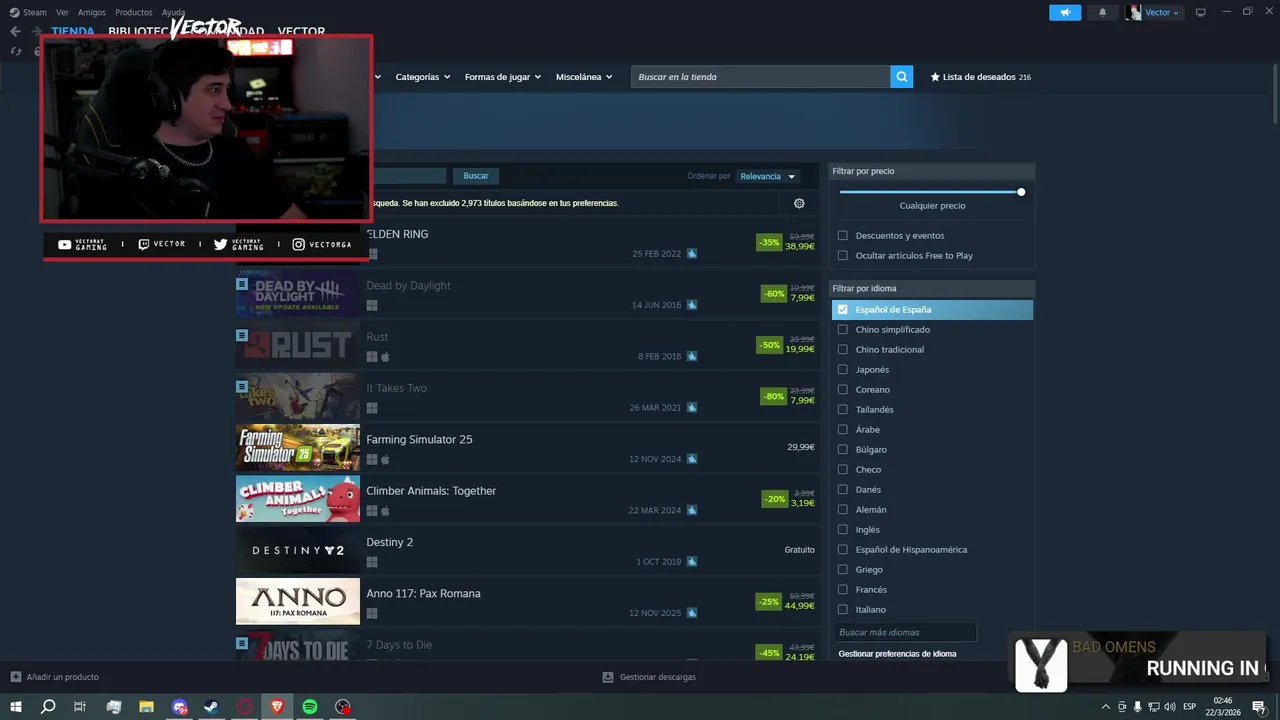This screenshot has height=720, width=1280.
Task: Open Brave browser from the taskbar
Action: (x=277, y=707)
